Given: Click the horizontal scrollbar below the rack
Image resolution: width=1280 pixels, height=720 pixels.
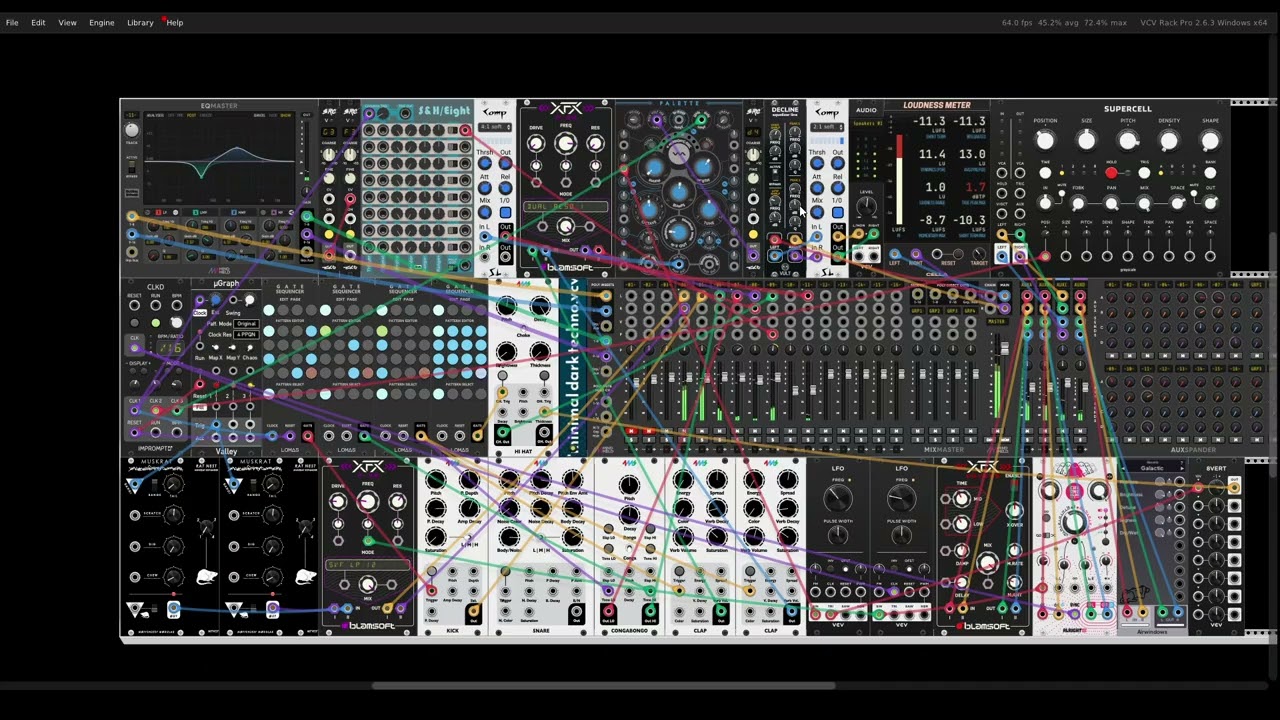Looking at the screenshot, I should (603, 686).
